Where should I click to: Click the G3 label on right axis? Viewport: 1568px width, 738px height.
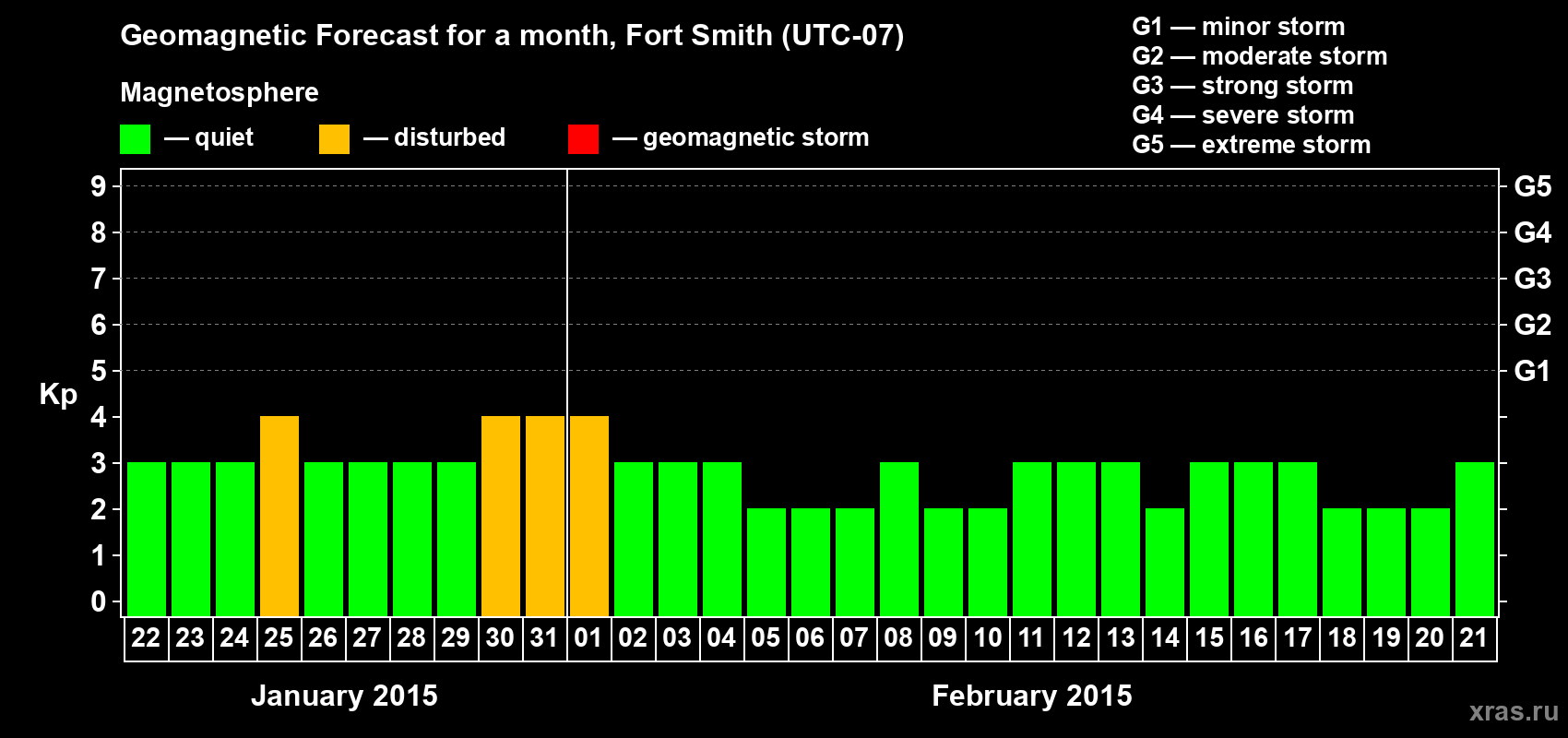pos(1533,279)
